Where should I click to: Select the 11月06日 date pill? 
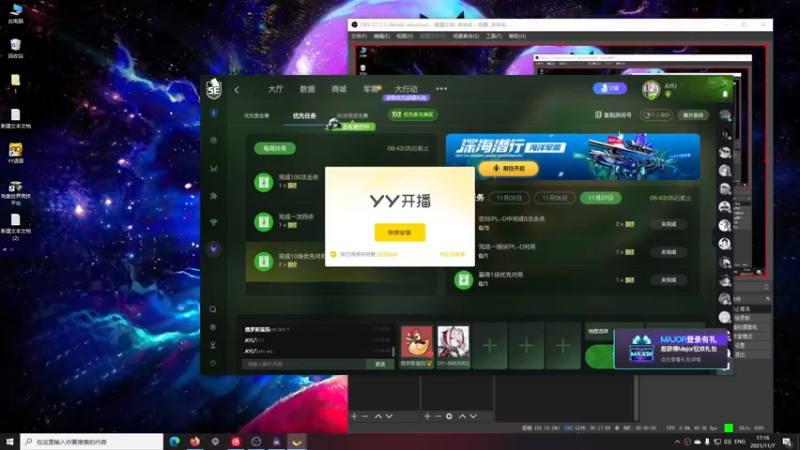555,198
